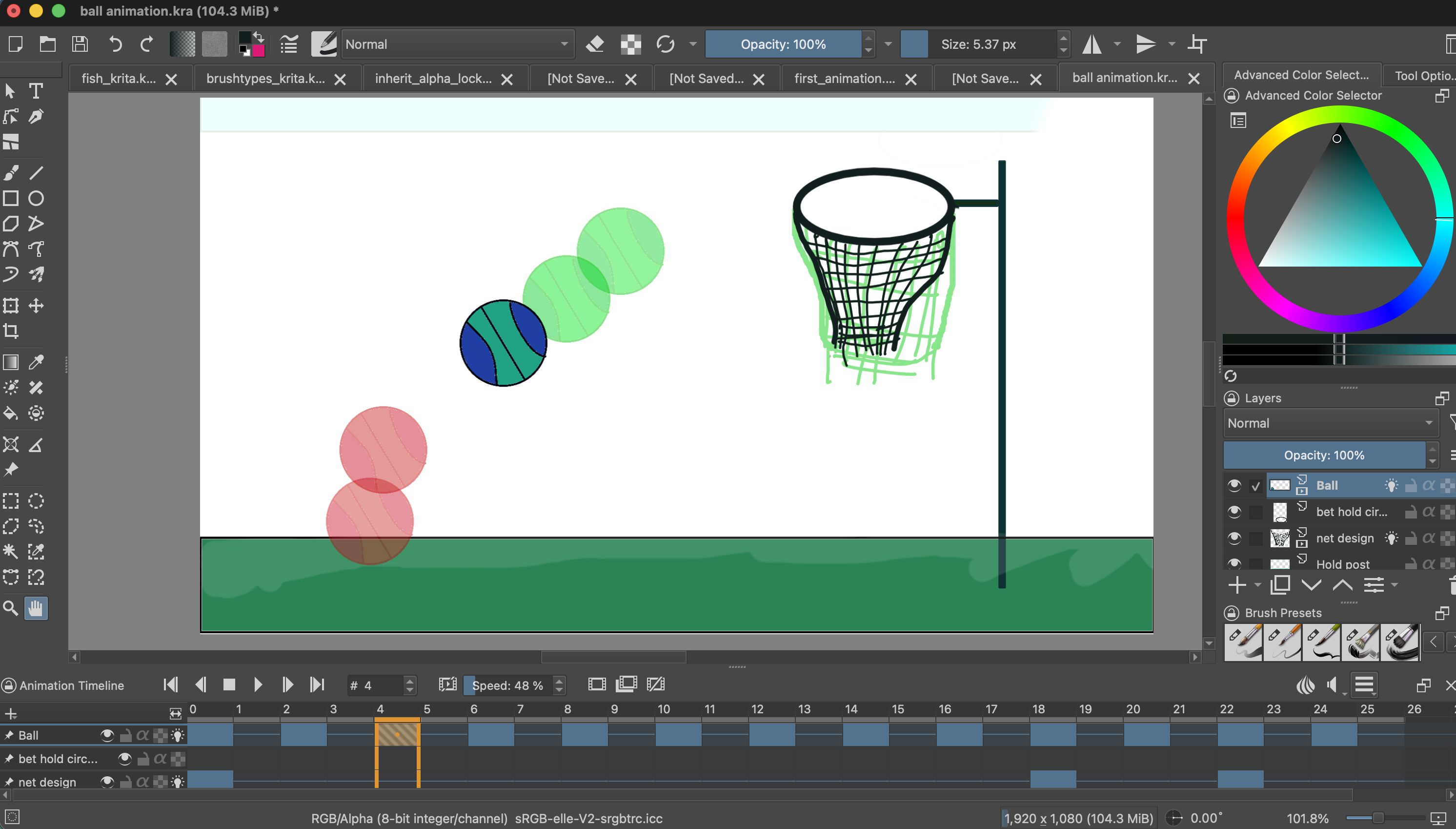Select the Zoom tool
This screenshot has width=1456, height=829.
(11, 609)
